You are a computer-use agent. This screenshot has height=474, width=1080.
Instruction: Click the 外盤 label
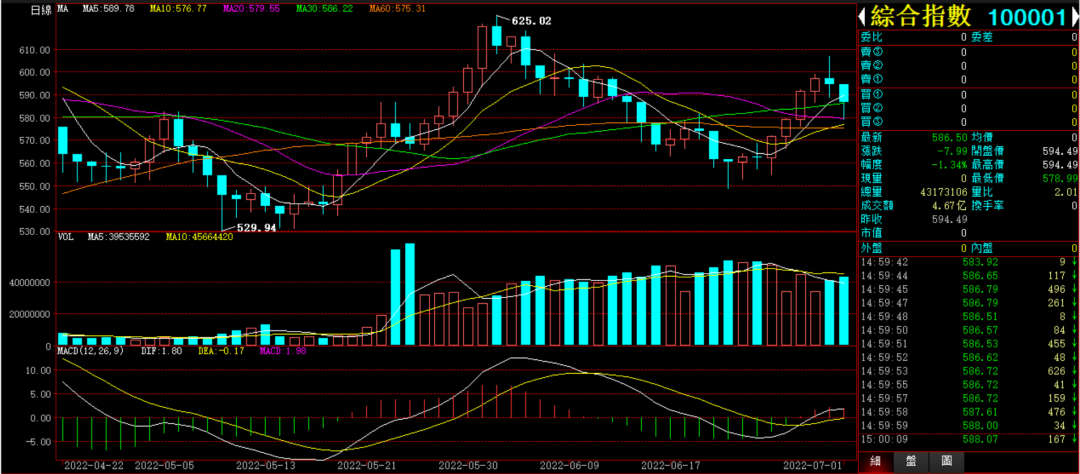[871, 247]
